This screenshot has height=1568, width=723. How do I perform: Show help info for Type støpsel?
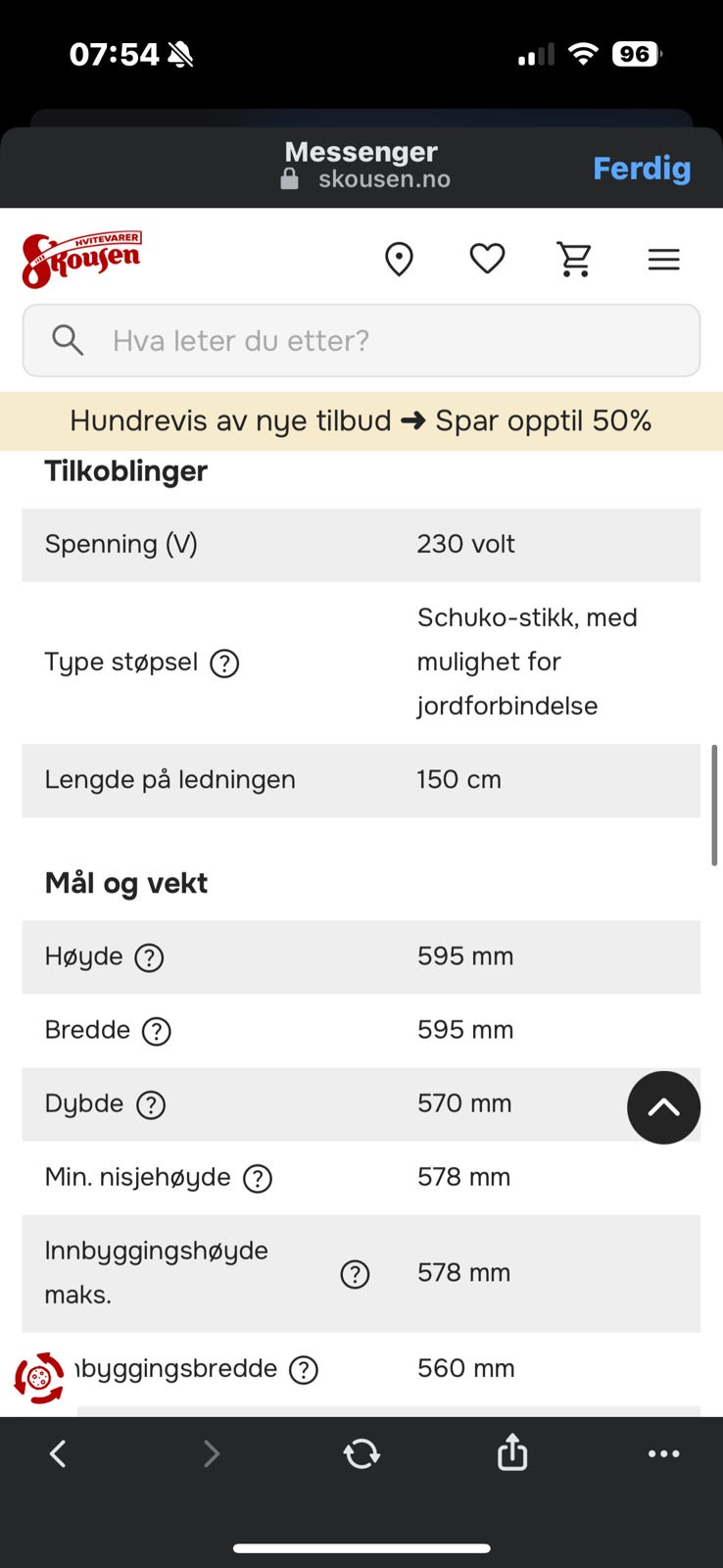tap(224, 663)
